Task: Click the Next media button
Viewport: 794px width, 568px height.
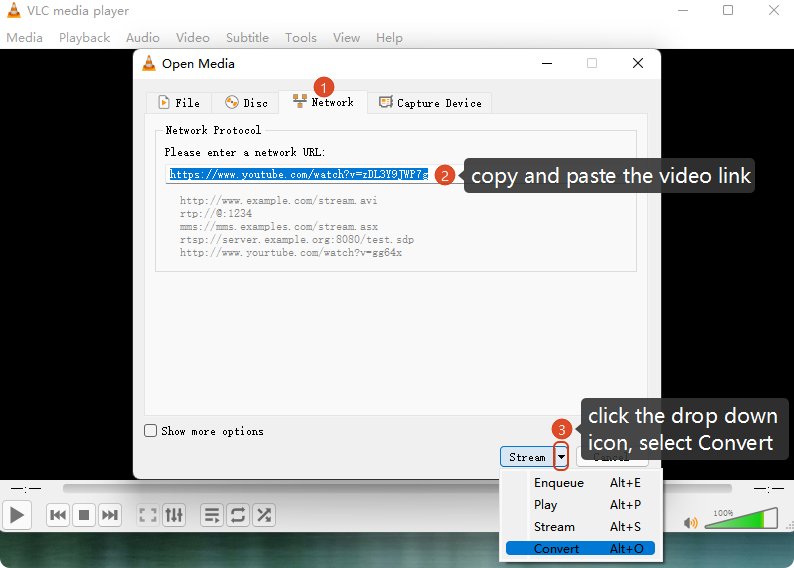Action: (110, 515)
